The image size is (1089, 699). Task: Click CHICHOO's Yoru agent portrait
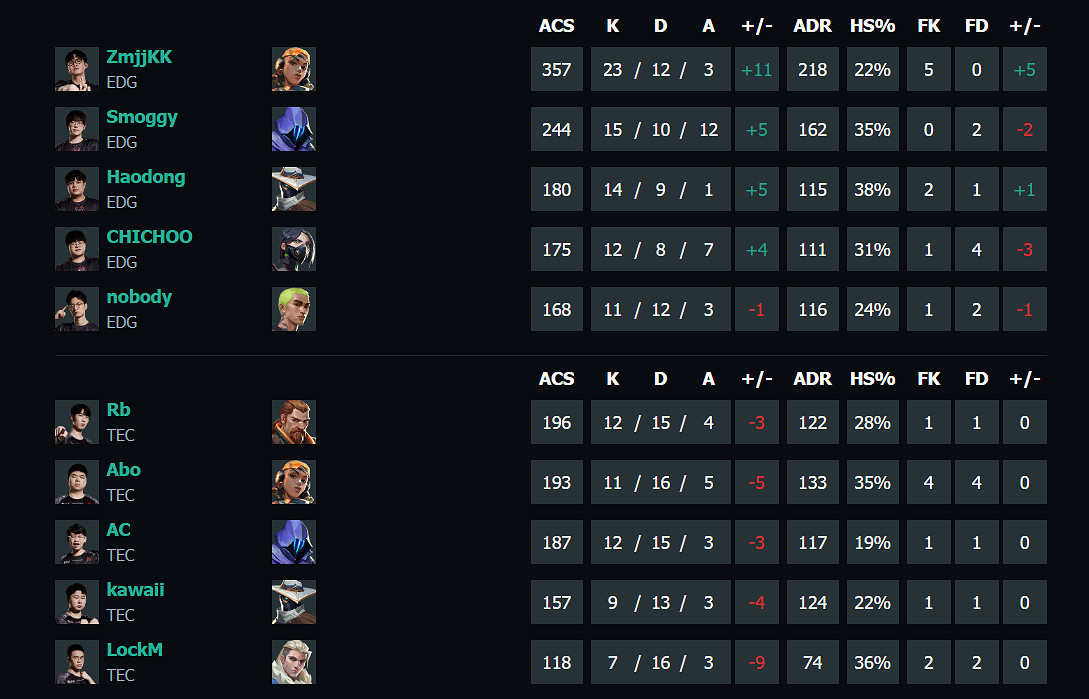point(293,249)
